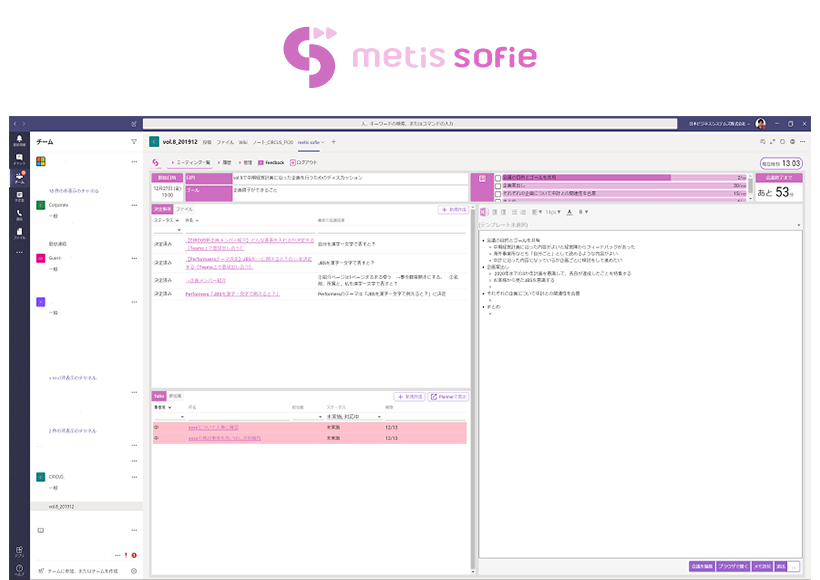Click the text color underline A icon
The height and width of the screenshot is (580, 820).
tap(569, 212)
